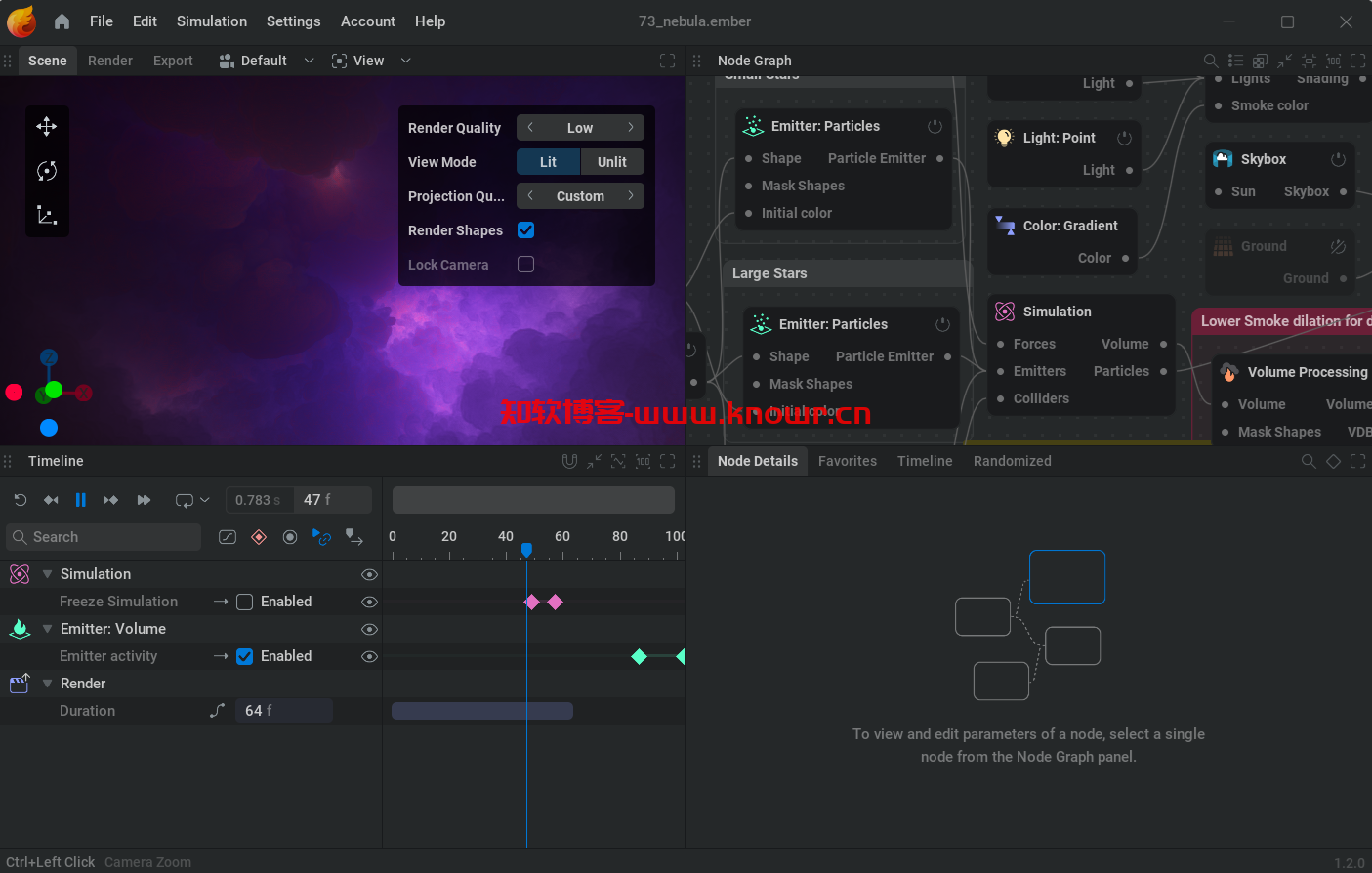Open the File menu

102,21
